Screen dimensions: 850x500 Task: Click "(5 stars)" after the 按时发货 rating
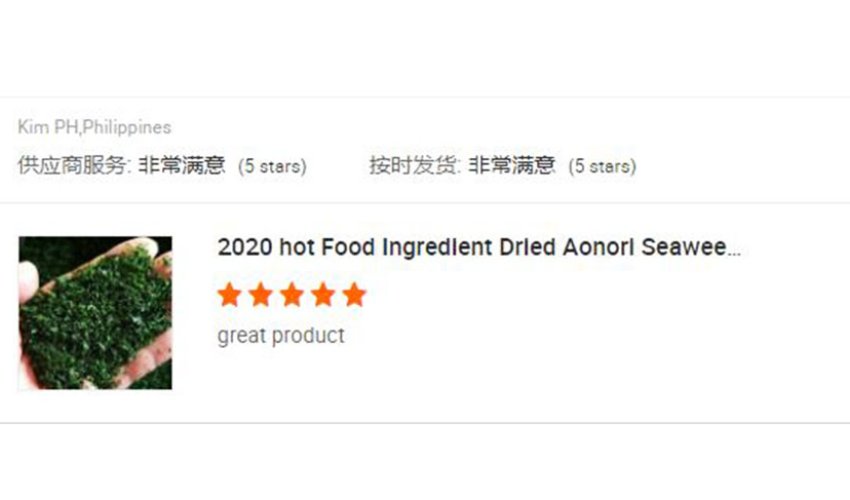point(602,167)
